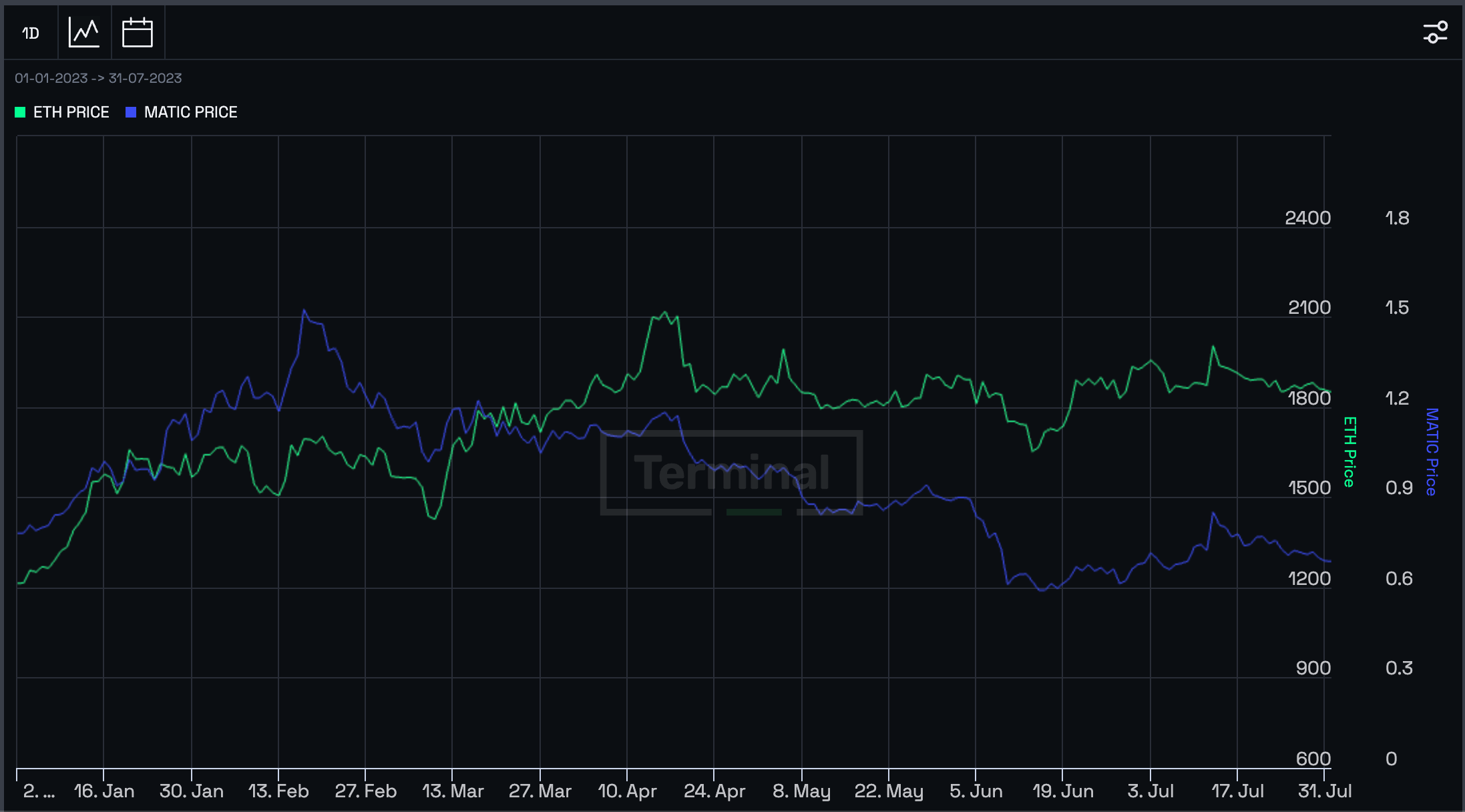The image size is (1465, 812).
Task: Click the 8. May x-axis label
Action: point(801,791)
